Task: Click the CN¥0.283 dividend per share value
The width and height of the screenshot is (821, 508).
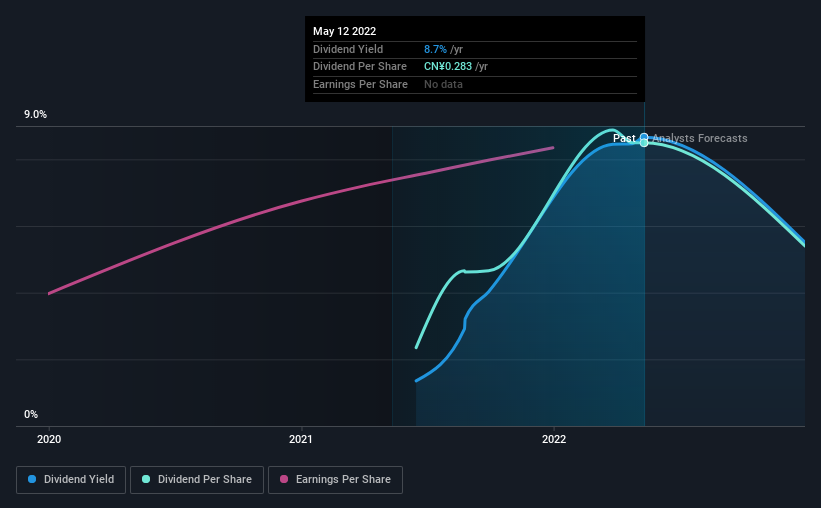Action: (x=448, y=67)
